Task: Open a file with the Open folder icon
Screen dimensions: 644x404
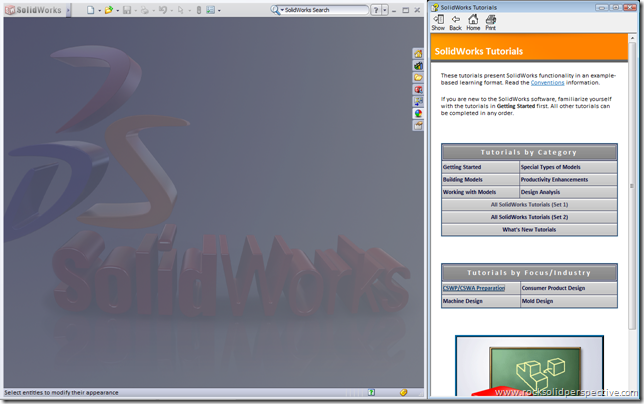Action: tap(108, 10)
